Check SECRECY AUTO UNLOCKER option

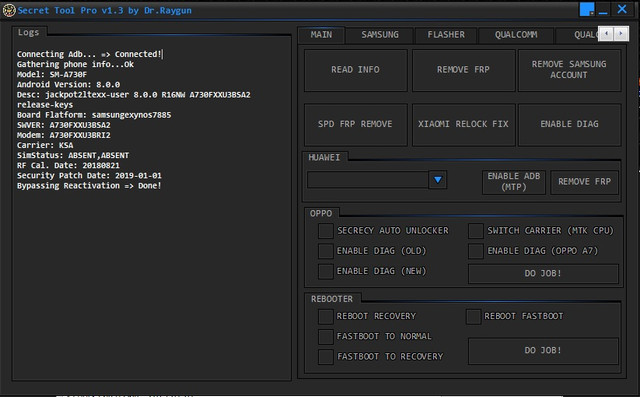(325, 231)
